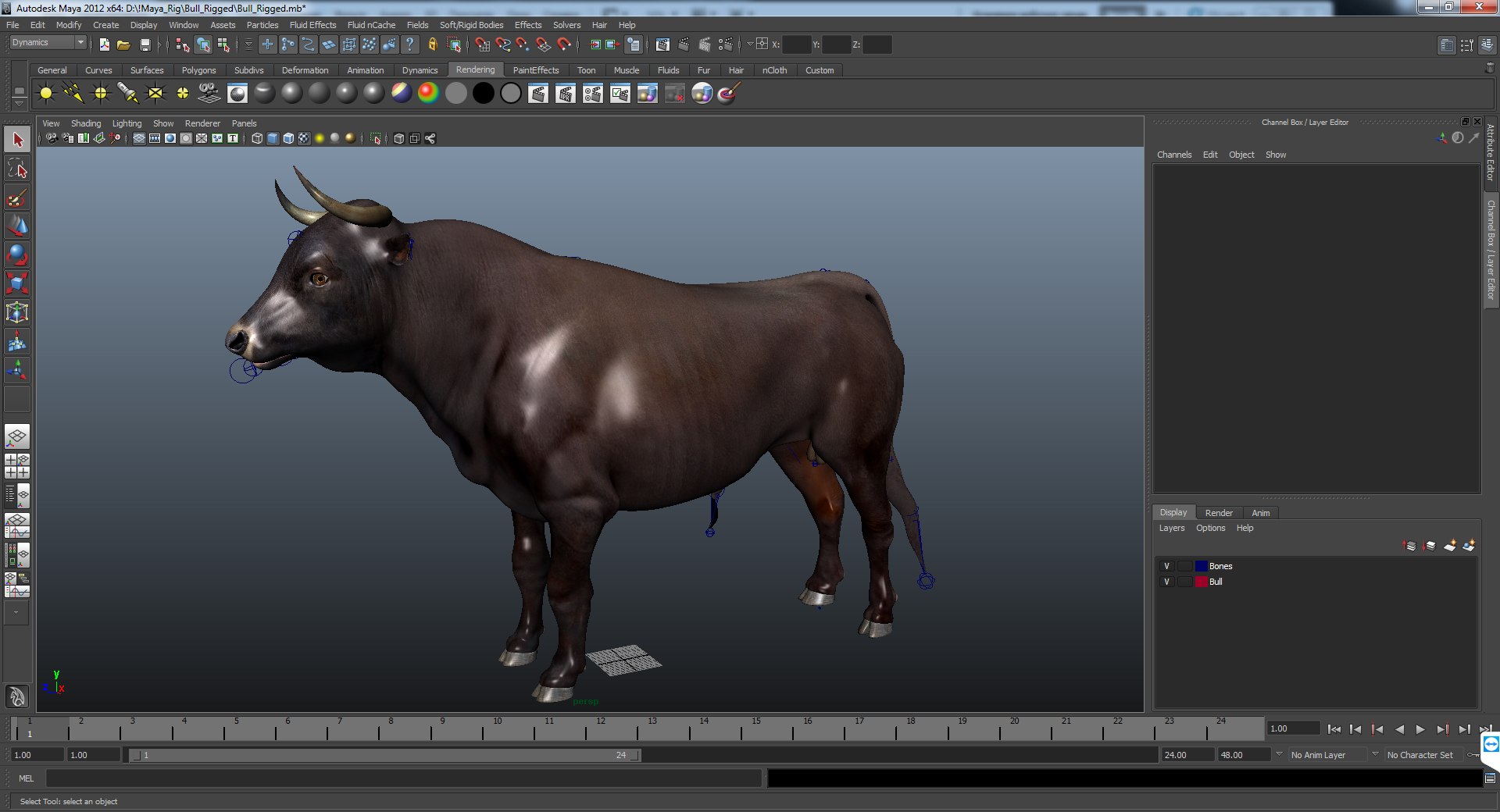This screenshot has height=812, width=1500.
Task: Step back one frame
Action: 1355,729
